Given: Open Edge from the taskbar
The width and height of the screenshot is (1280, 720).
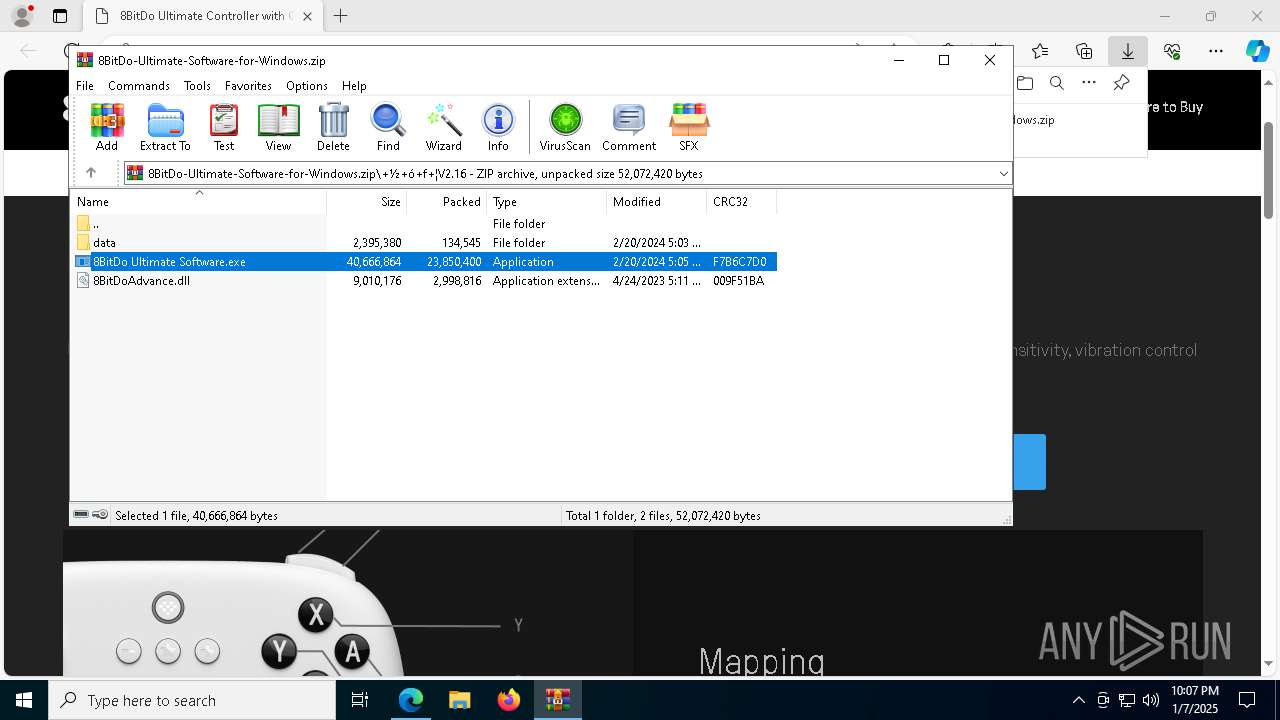Looking at the screenshot, I should pyautogui.click(x=411, y=700).
